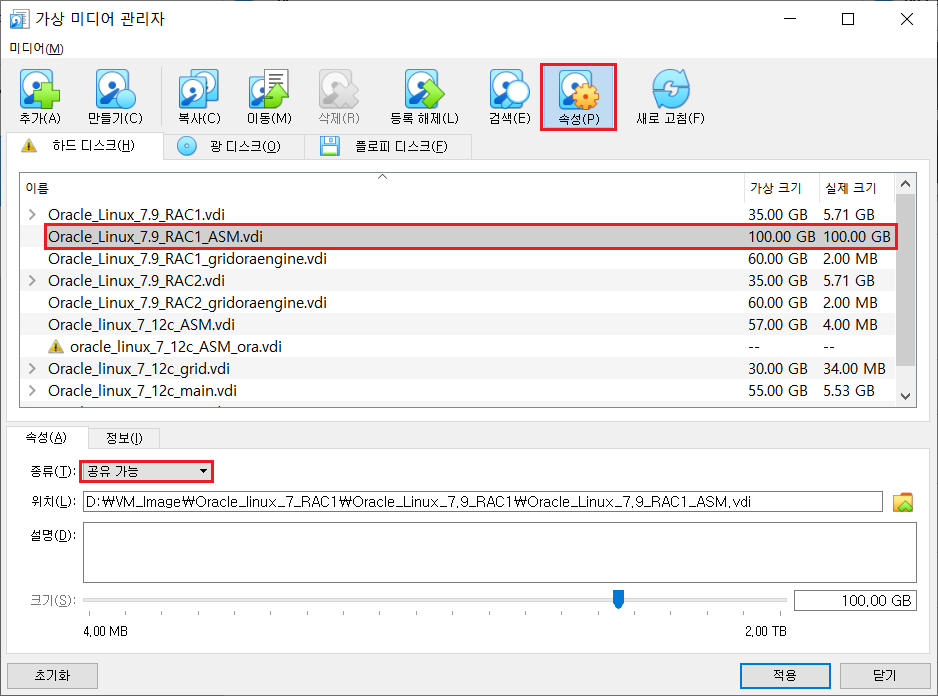
Task: Click the size slider handle
Action: pyautogui.click(x=619, y=598)
